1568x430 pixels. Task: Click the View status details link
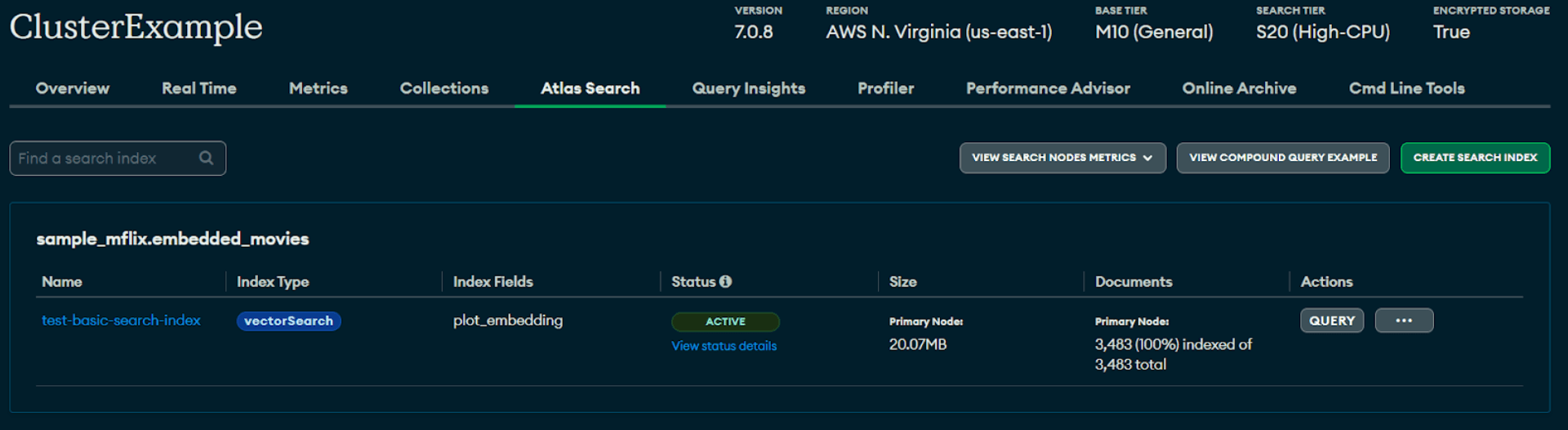[x=724, y=346]
